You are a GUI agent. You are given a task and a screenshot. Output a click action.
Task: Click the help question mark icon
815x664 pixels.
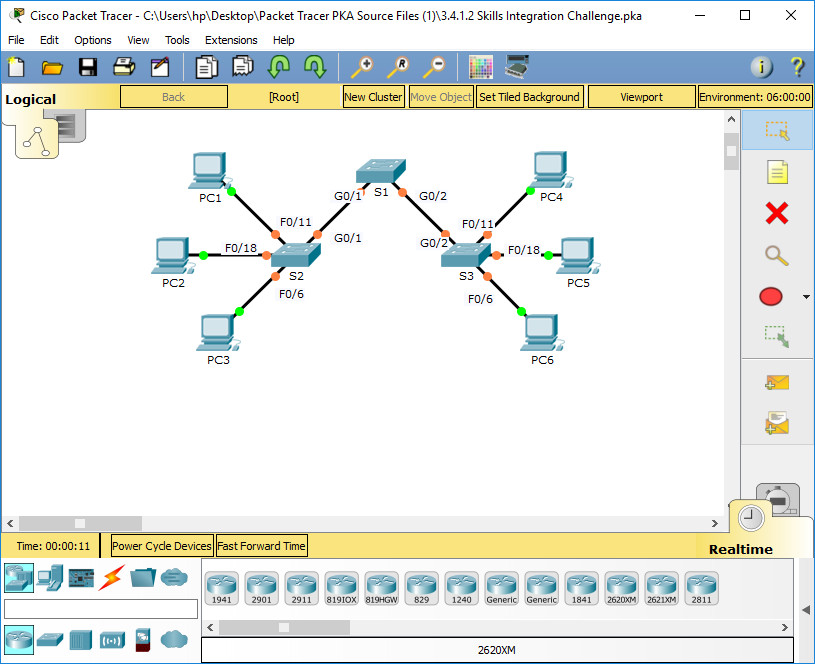tap(797, 67)
